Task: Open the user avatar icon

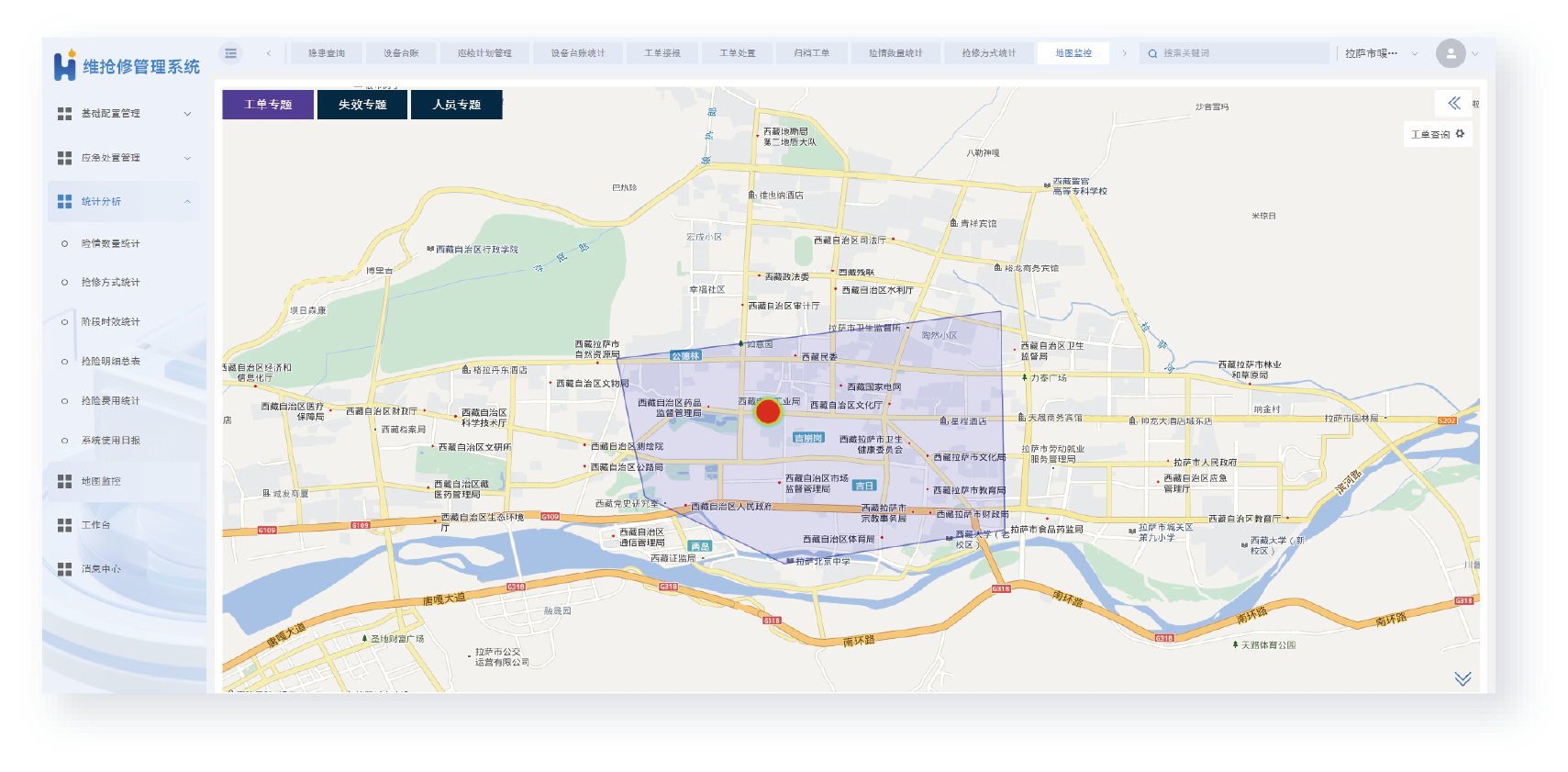Action: click(x=1450, y=53)
